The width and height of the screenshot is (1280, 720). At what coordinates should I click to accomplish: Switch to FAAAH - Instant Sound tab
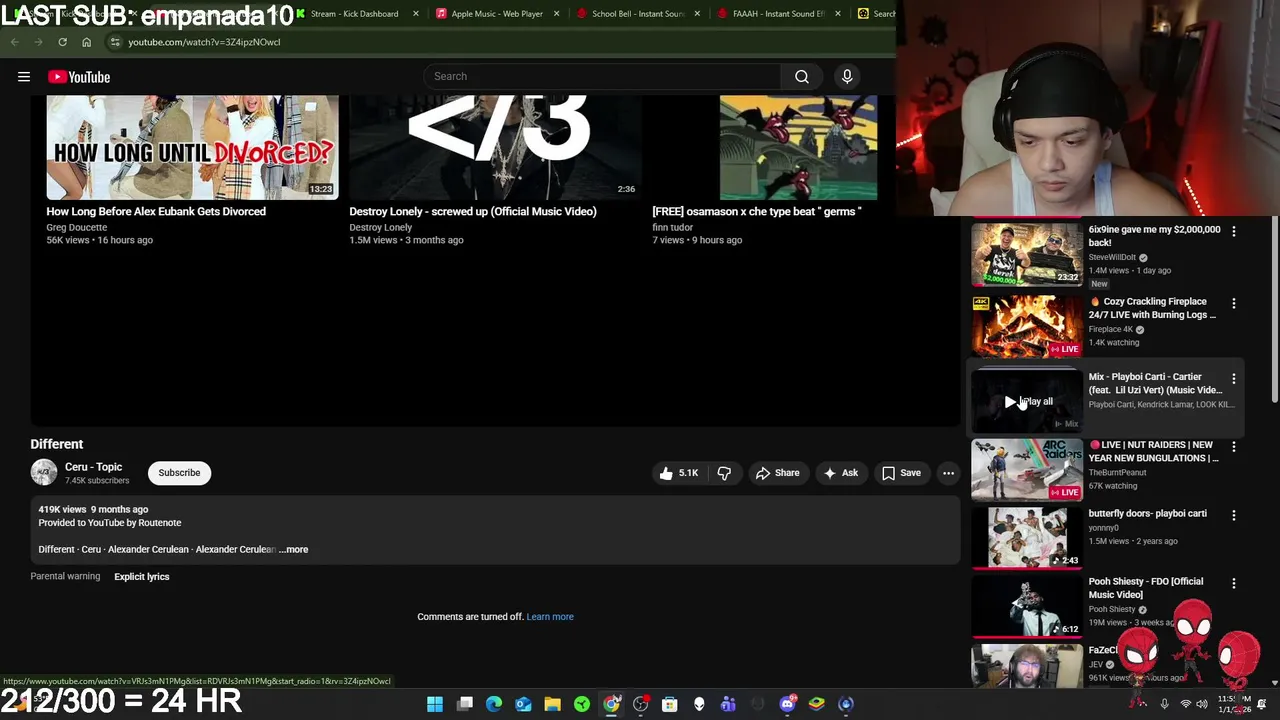[778, 14]
